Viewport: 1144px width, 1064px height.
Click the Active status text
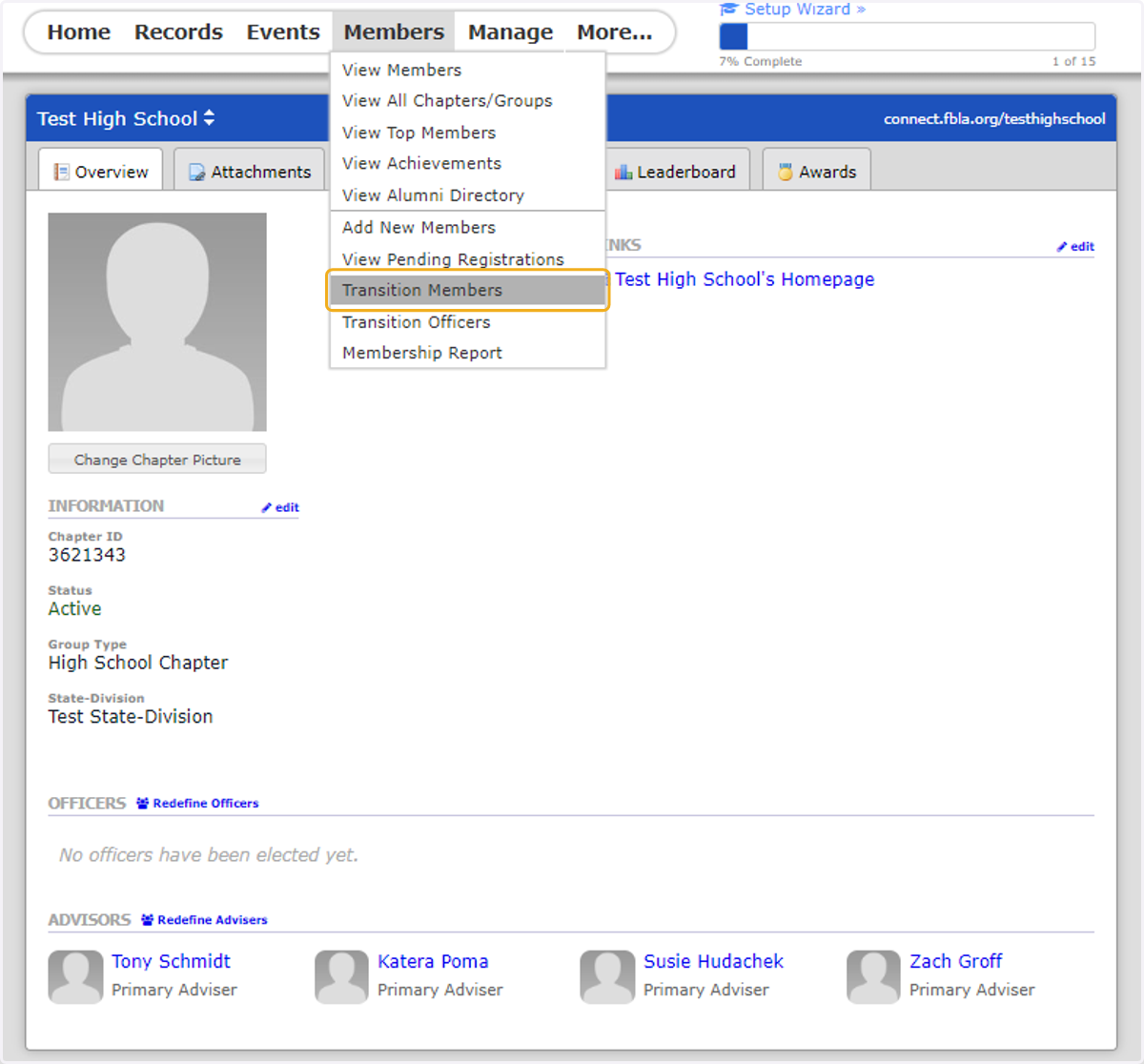point(74,609)
